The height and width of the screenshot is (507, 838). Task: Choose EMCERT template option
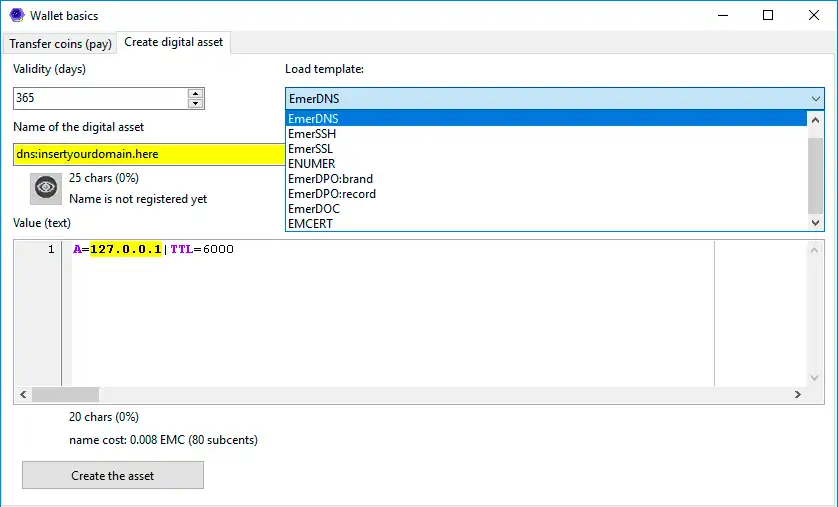pyautogui.click(x=546, y=223)
